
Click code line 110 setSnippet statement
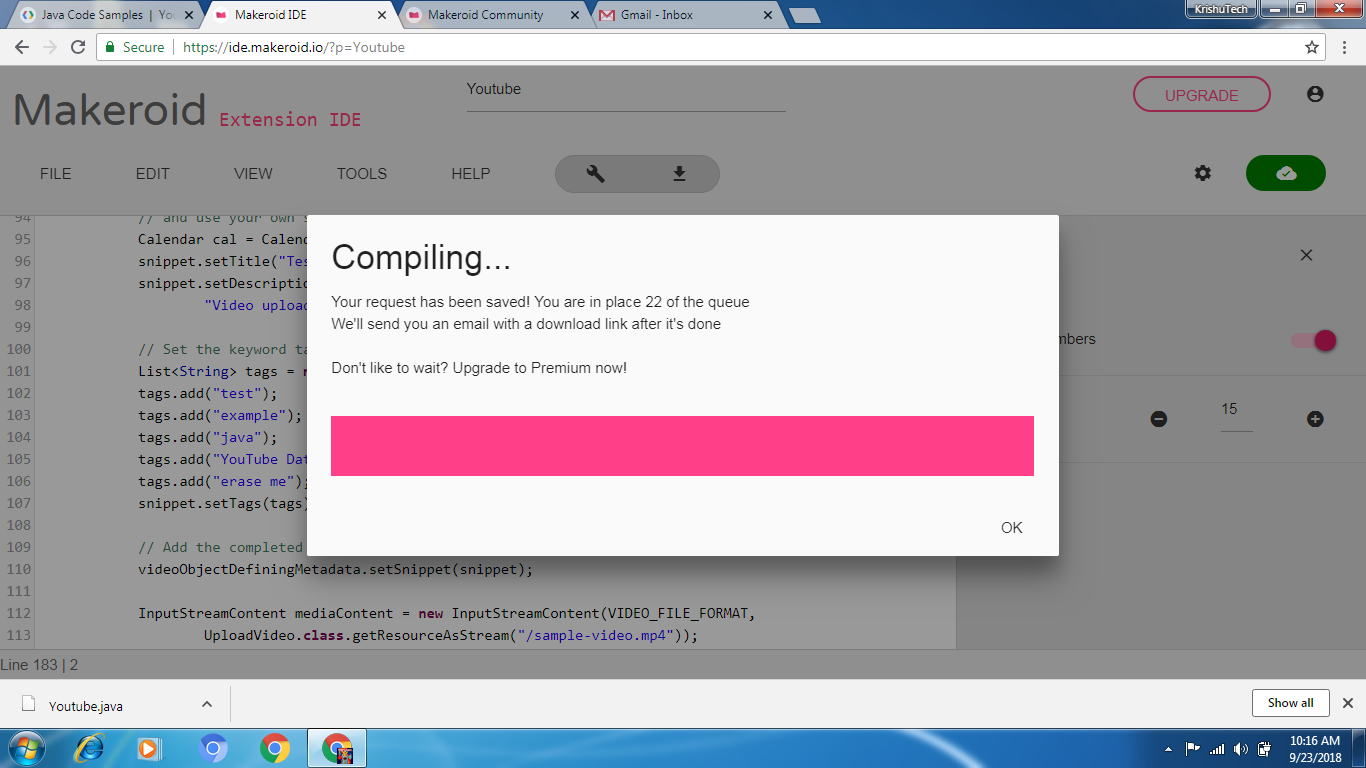click(336, 570)
